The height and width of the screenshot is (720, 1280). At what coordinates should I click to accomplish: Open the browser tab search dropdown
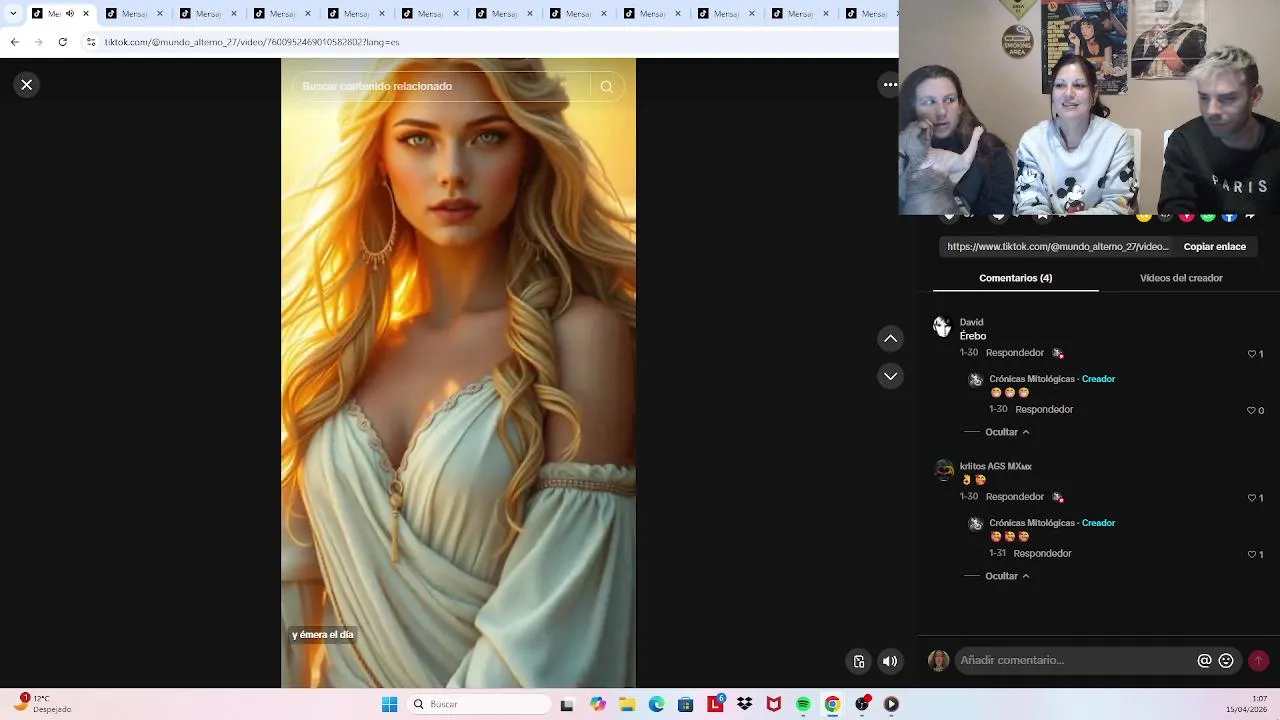(13, 13)
